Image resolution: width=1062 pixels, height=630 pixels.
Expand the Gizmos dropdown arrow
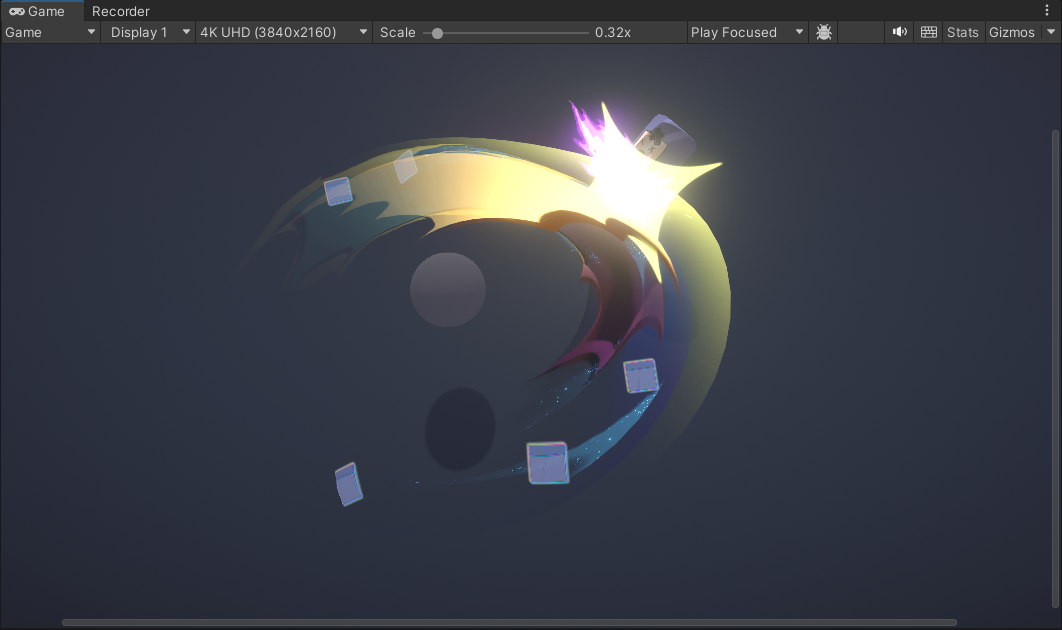pyautogui.click(x=1050, y=32)
